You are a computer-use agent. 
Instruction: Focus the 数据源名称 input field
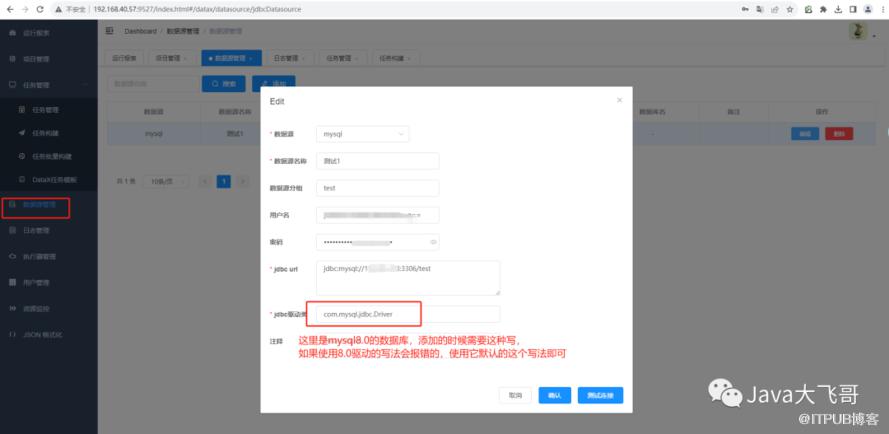click(x=378, y=161)
